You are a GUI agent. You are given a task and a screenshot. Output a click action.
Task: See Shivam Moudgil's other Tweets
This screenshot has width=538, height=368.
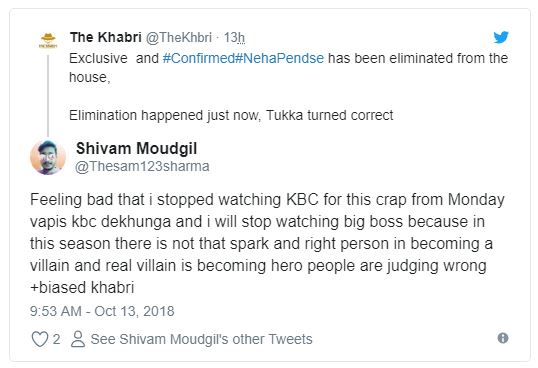click(201, 339)
